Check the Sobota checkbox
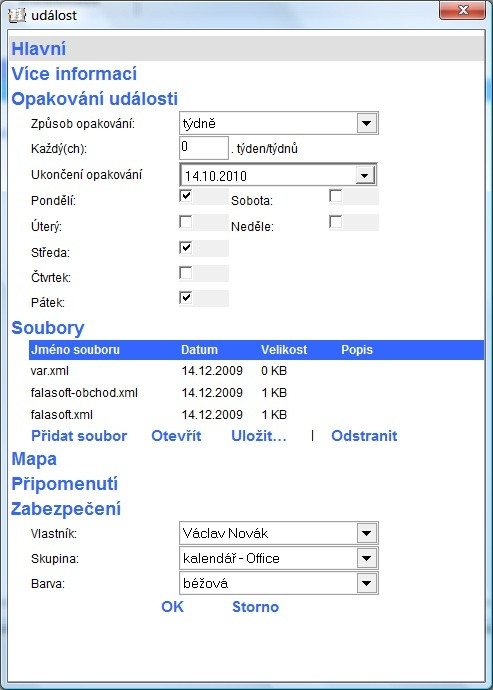Image resolution: width=493 pixels, height=690 pixels. [336, 196]
